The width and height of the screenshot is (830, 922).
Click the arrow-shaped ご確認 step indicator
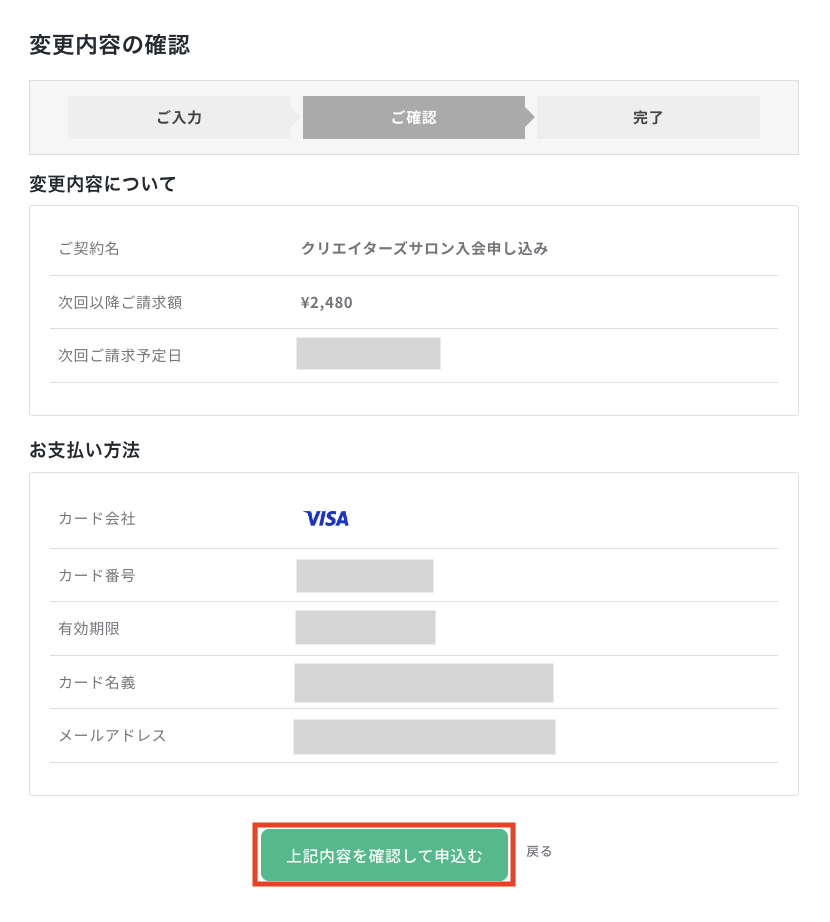414,117
